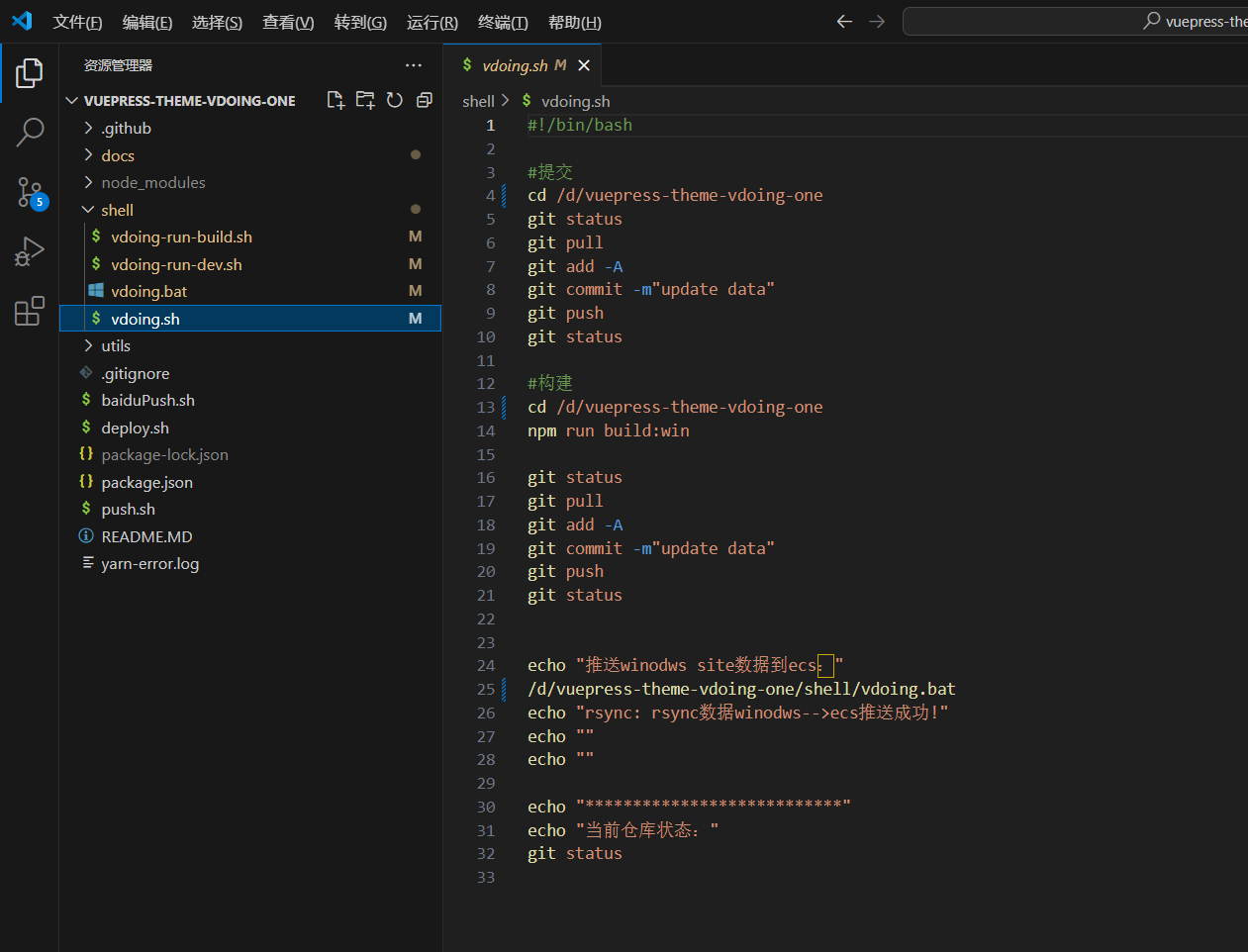The height and width of the screenshot is (952, 1248).
Task: Click the git push line on line 20
Action: [x=565, y=571]
